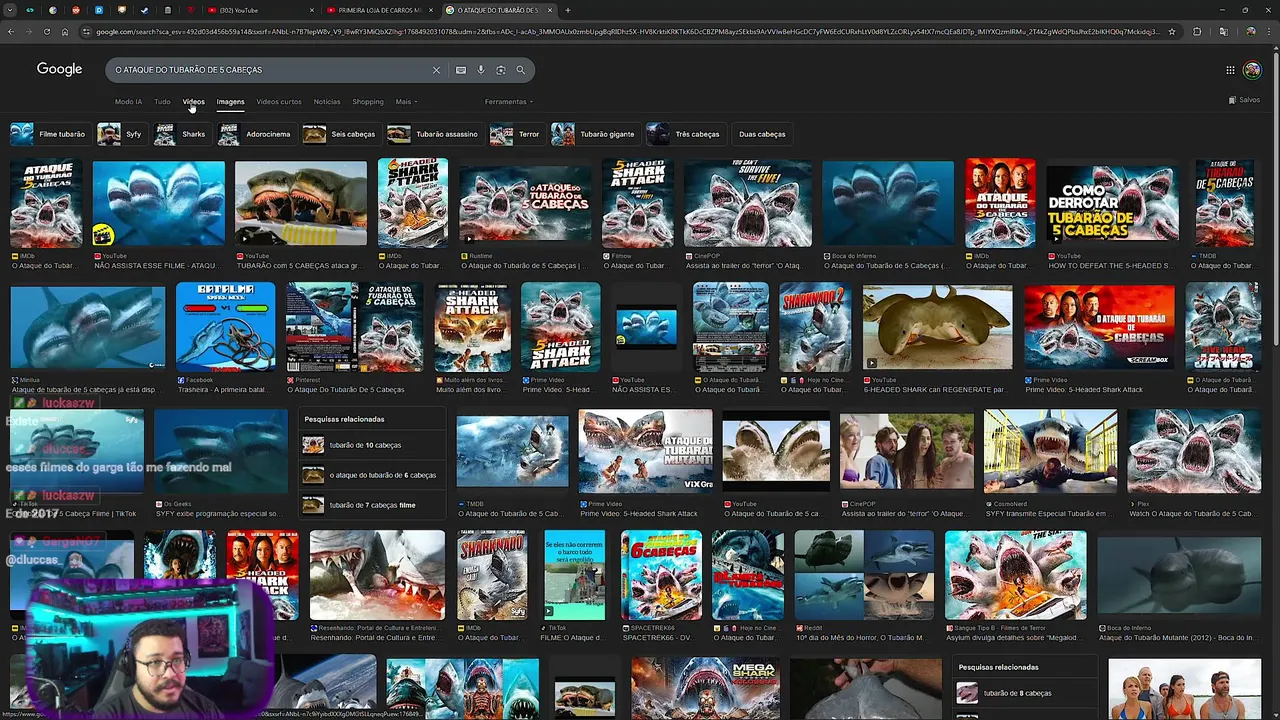The width and height of the screenshot is (1280, 720).
Task: Open the 6-HEADED SHARK beach YouTube thumbnail
Action: tap(937, 327)
